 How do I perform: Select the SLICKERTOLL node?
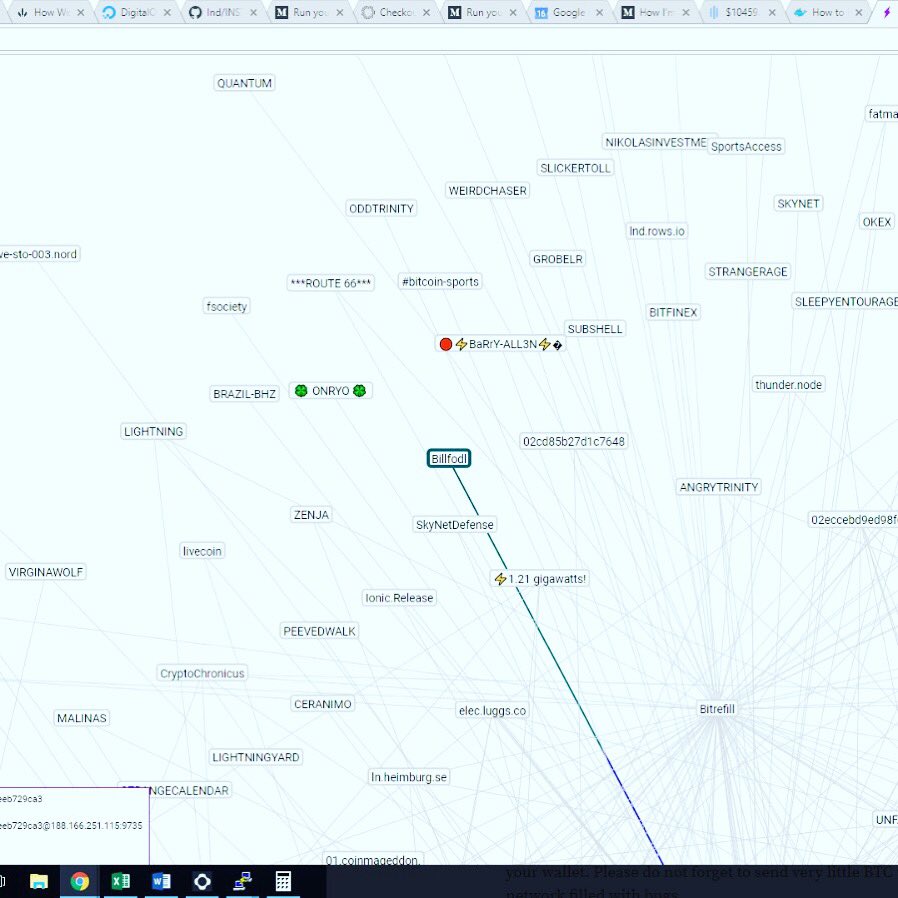coord(576,168)
